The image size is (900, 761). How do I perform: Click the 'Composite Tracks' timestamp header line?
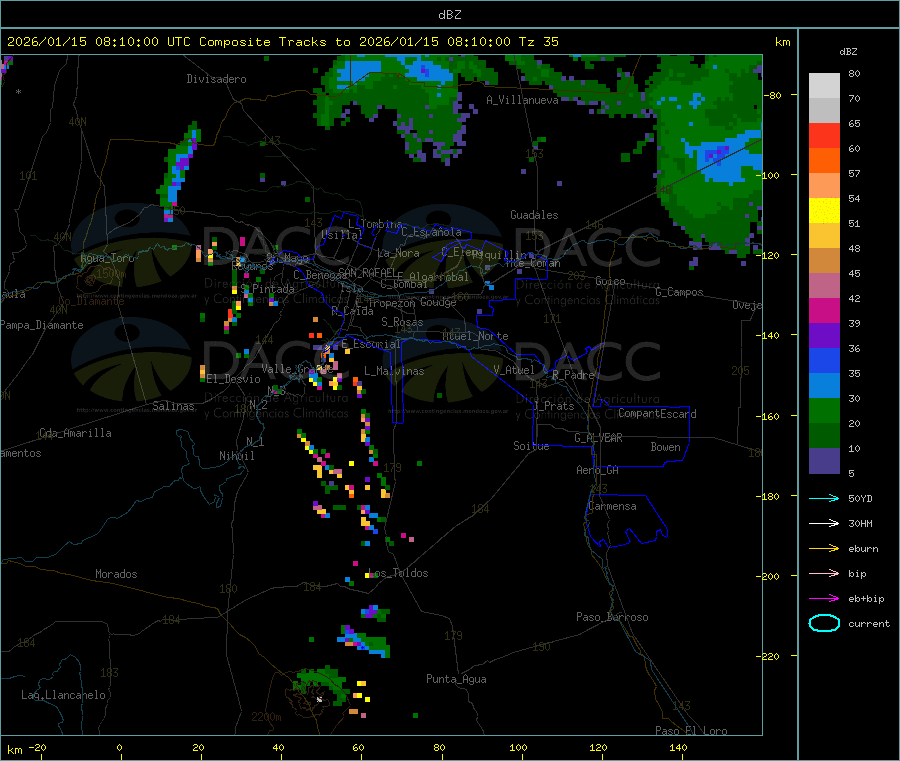pyautogui.click(x=282, y=42)
